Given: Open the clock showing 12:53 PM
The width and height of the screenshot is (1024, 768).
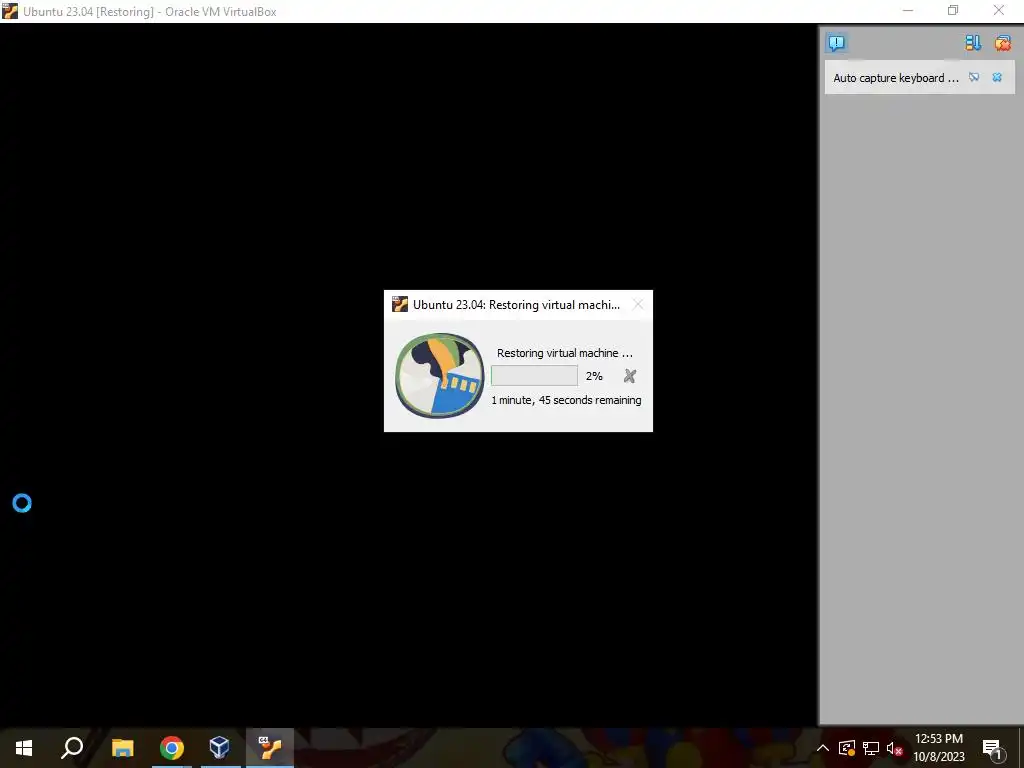Looking at the screenshot, I should point(938,748).
